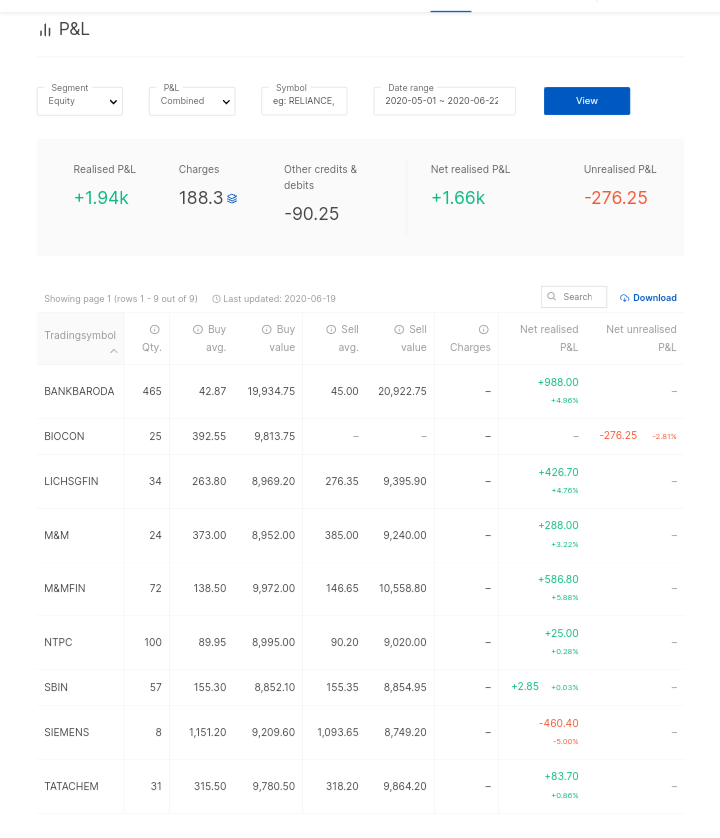Download the P&L report
Image resolution: width=720 pixels, height=838 pixels.
coord(648,298)
